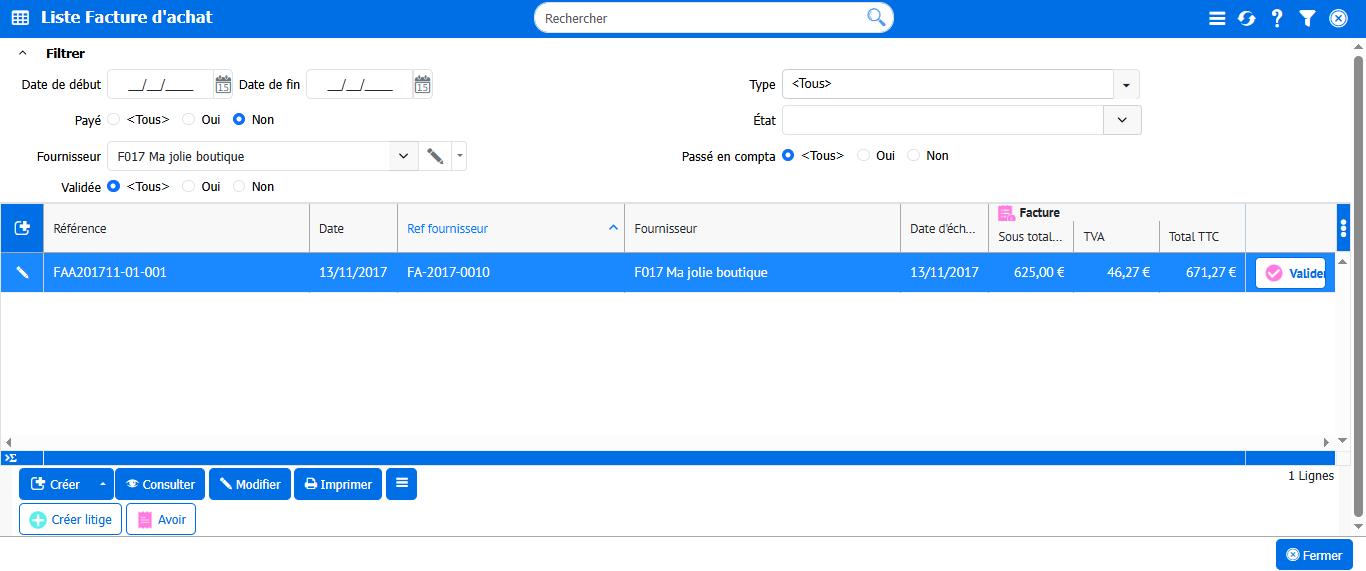Open the help question mark icon
Image resolution: width=1366 pixels, height=571 pixels.
coord(1277,18)
